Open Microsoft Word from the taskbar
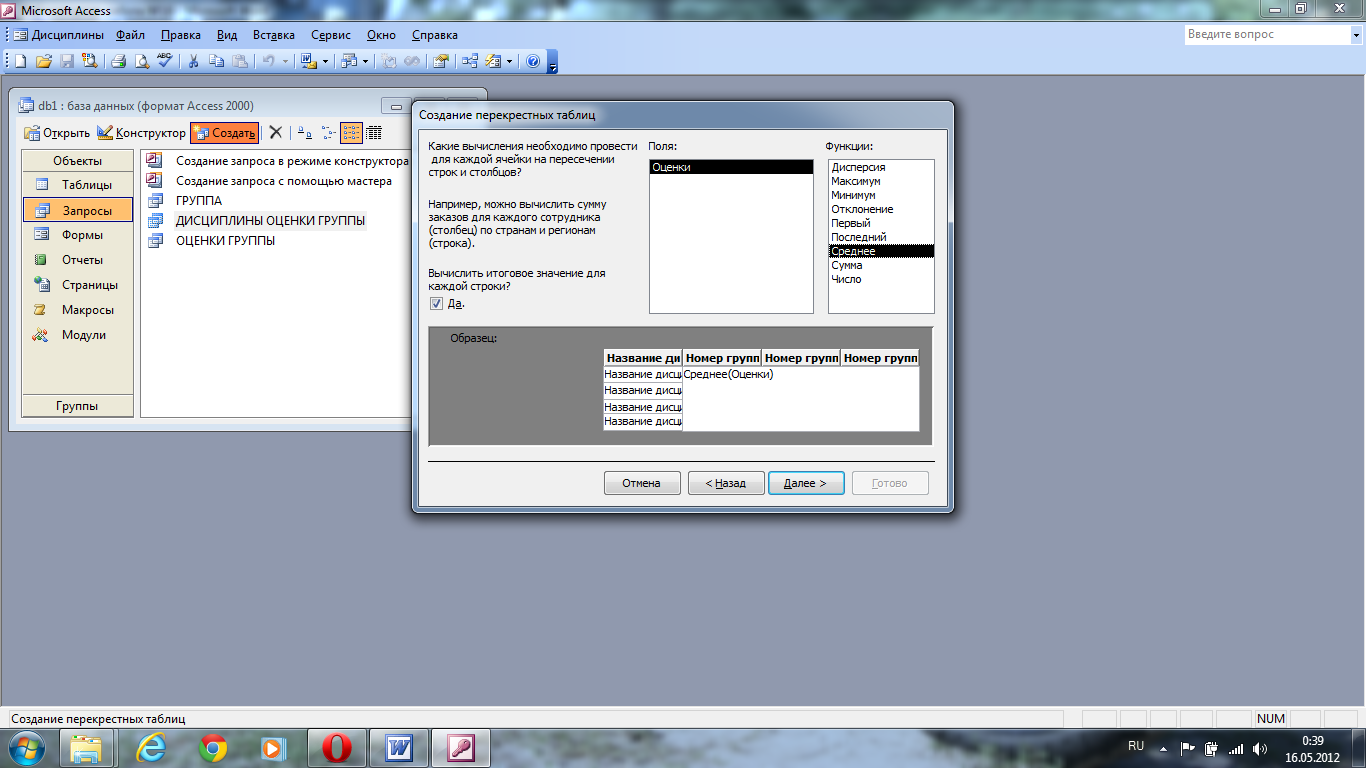 [x=398, y=747]
